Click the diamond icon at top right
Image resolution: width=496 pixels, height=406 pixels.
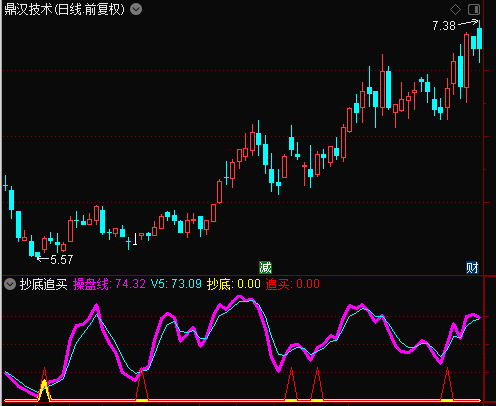point(455,9)
